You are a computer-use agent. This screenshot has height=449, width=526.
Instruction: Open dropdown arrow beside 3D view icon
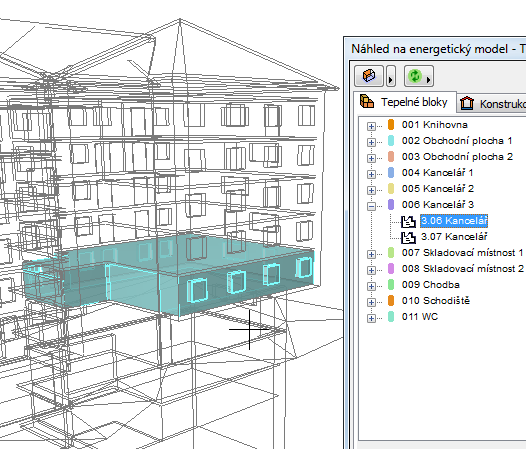point(391,76)
